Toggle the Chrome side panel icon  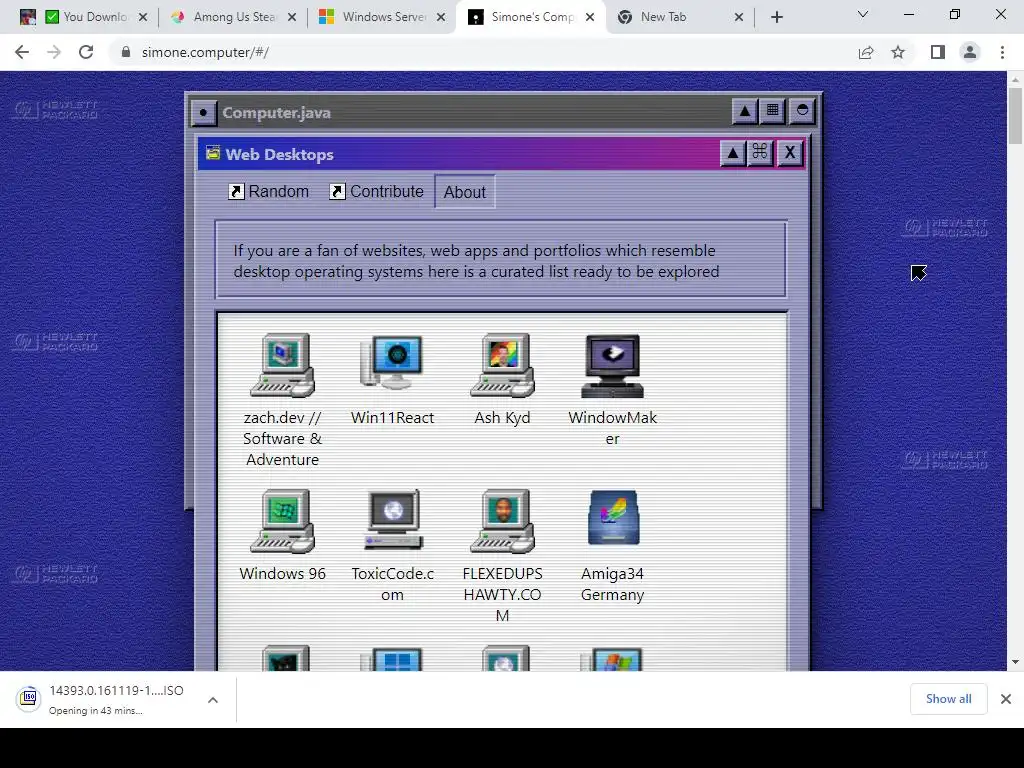pyautogui.click(x=938, y=52)
